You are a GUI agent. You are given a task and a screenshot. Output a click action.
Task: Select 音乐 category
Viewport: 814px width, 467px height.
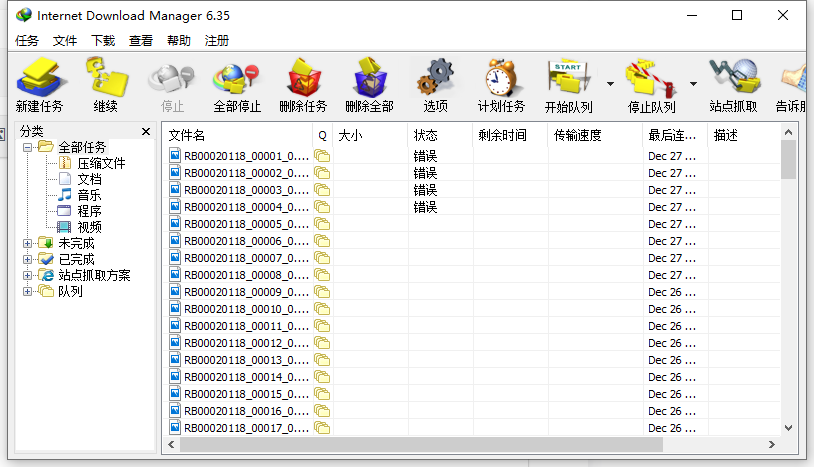pyautogui.click(x=89, y=196)
